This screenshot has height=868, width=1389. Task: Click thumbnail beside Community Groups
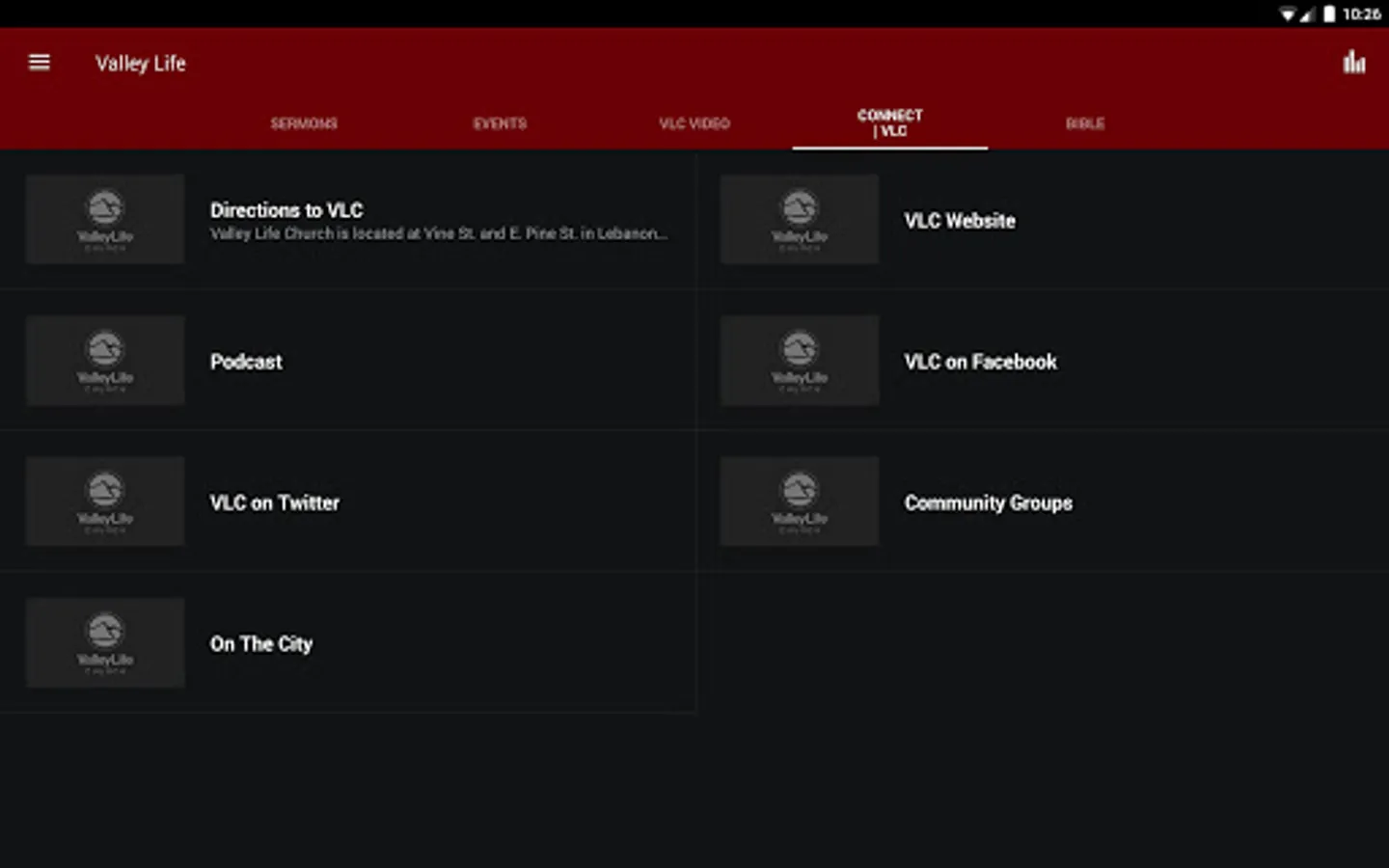coord(800,502)
